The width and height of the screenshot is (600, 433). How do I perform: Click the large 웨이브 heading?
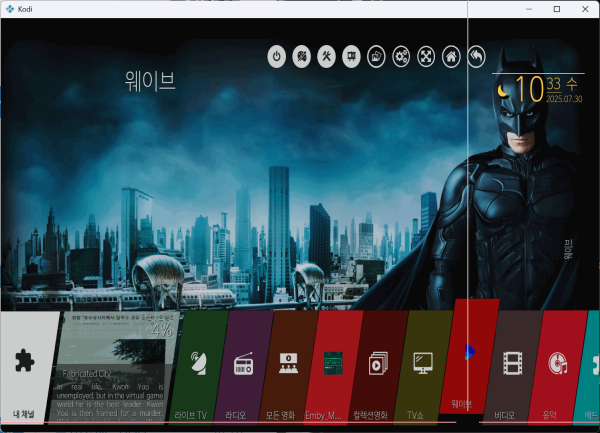pyautogui.click(x=150, y=81)
